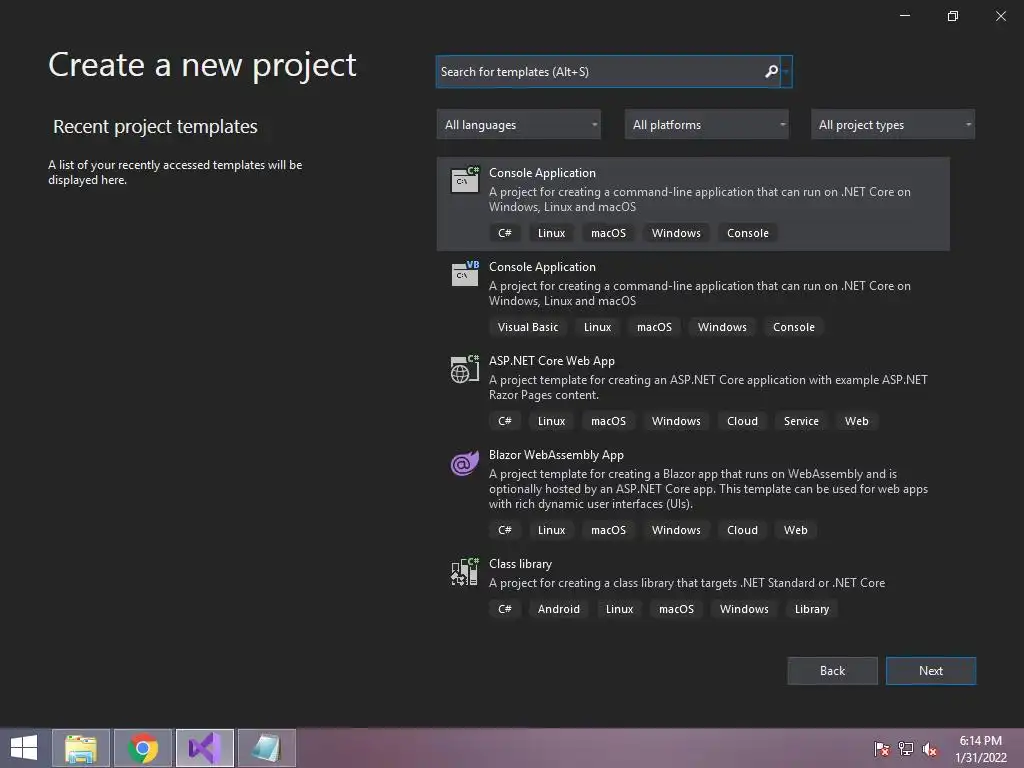1024x768 pixels.
Task: Open the All platforms dropdown
Action: (707, 124)
